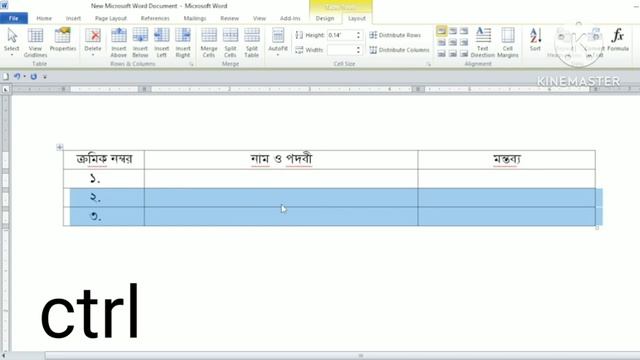Click the table resize handle at bottom-right
This screenshot has width=640, height=360.
point(597,228)
